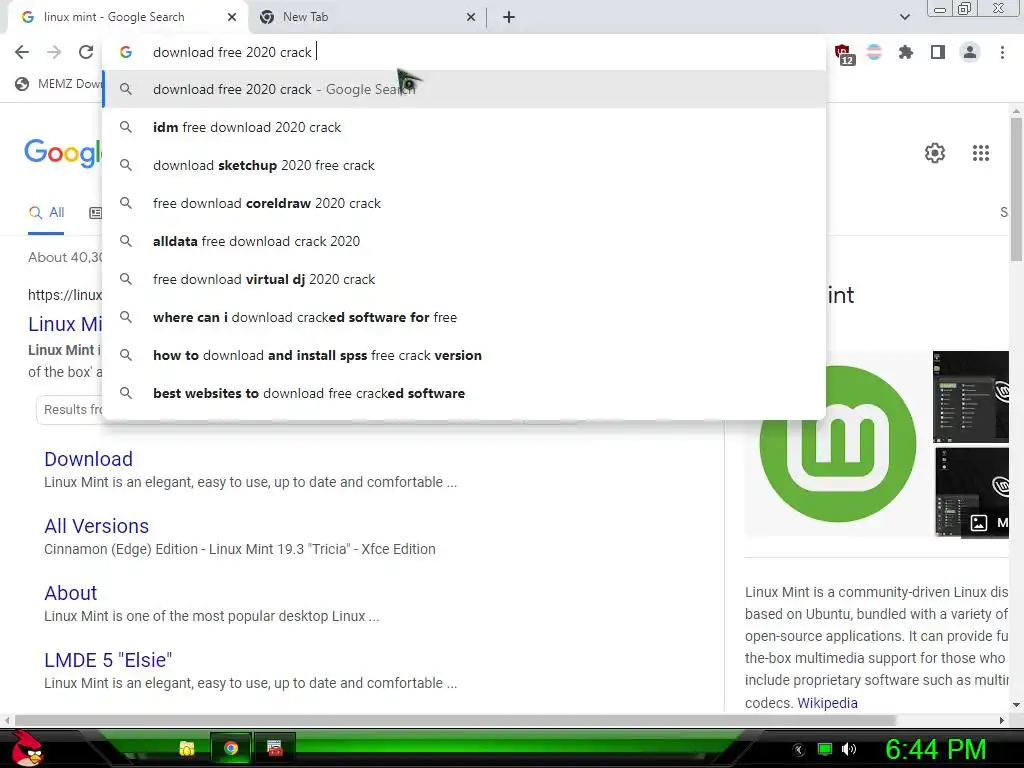Open the Chrome profile avatar
The width and height of the screenshot is (1024, 768).
[970, 52]
